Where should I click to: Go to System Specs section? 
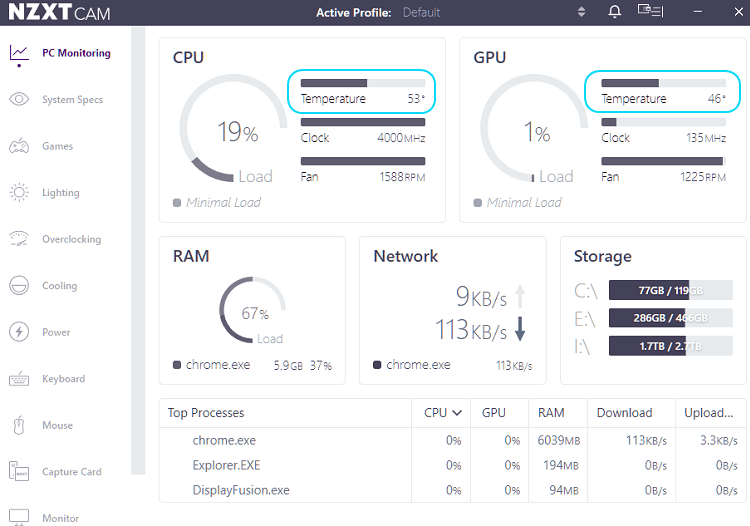tap(72, 99)
